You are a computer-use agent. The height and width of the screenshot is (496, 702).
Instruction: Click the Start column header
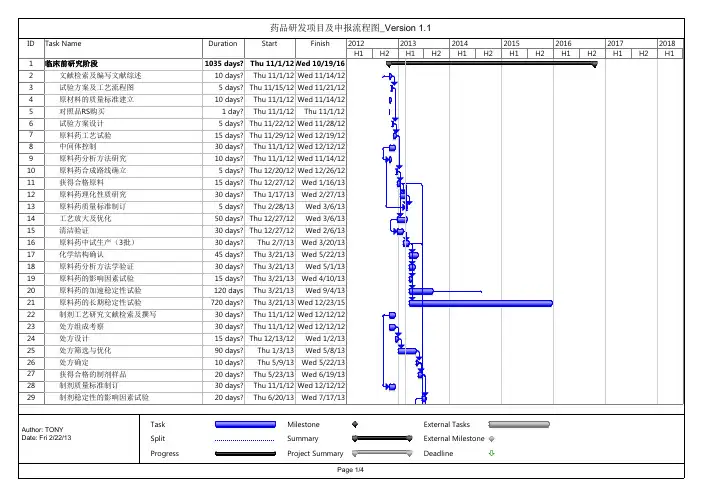click(x=269, y=44)
